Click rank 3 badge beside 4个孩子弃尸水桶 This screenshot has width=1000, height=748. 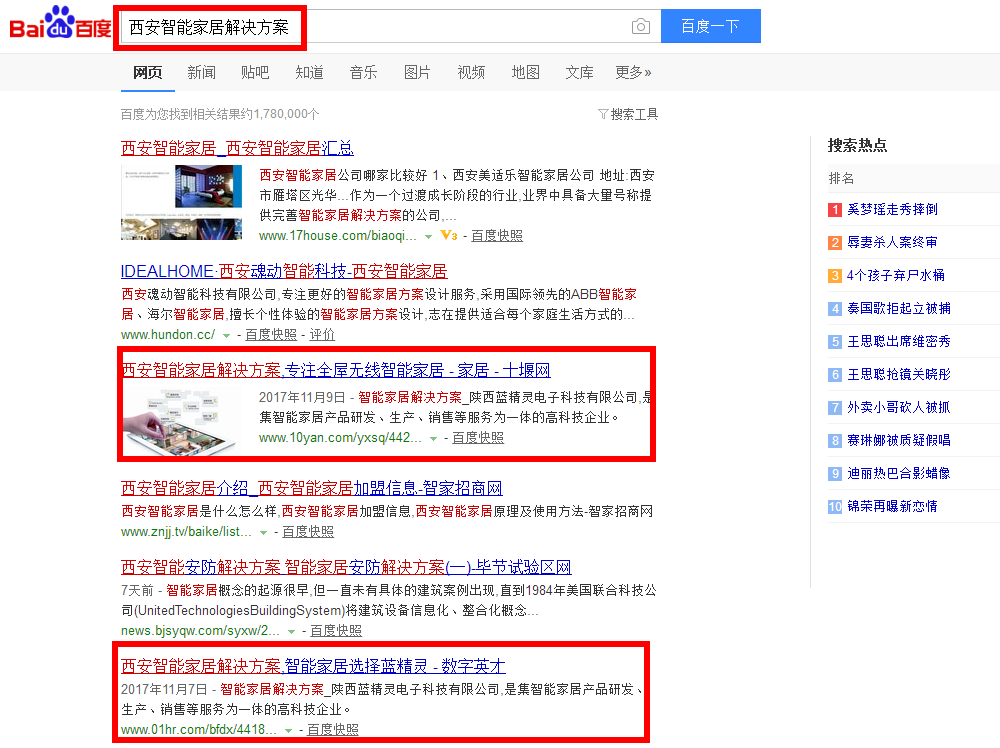835,275
